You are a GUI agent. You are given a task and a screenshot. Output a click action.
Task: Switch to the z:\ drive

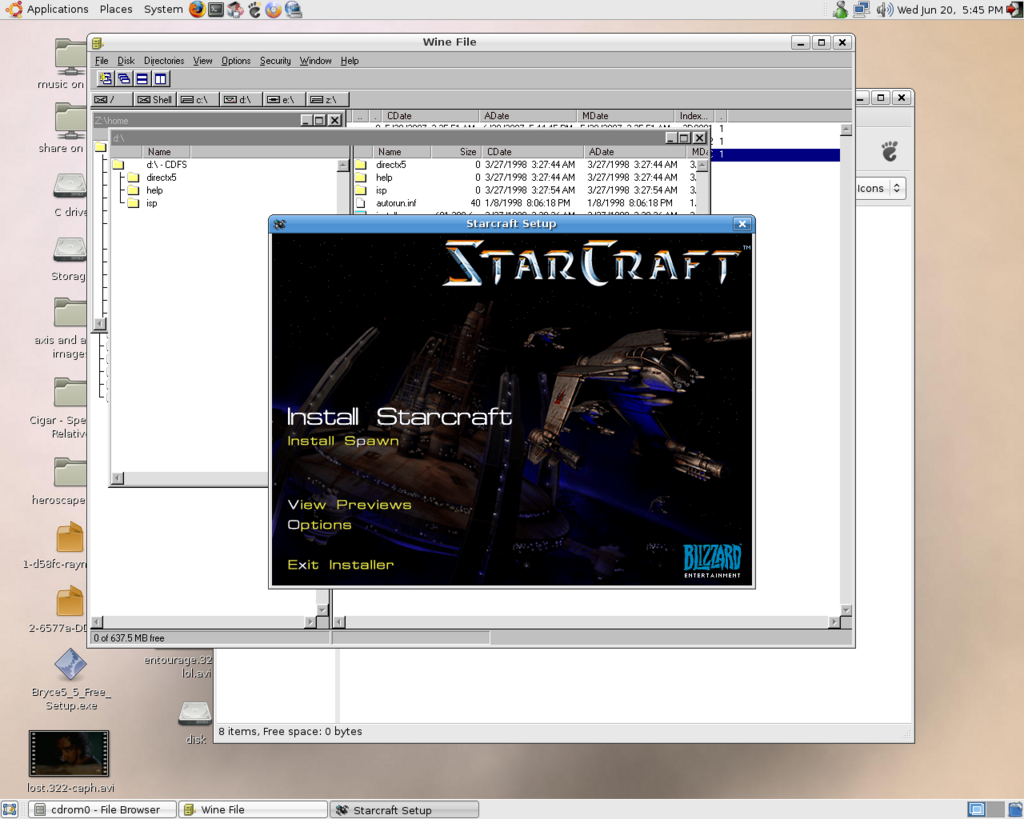326,99
